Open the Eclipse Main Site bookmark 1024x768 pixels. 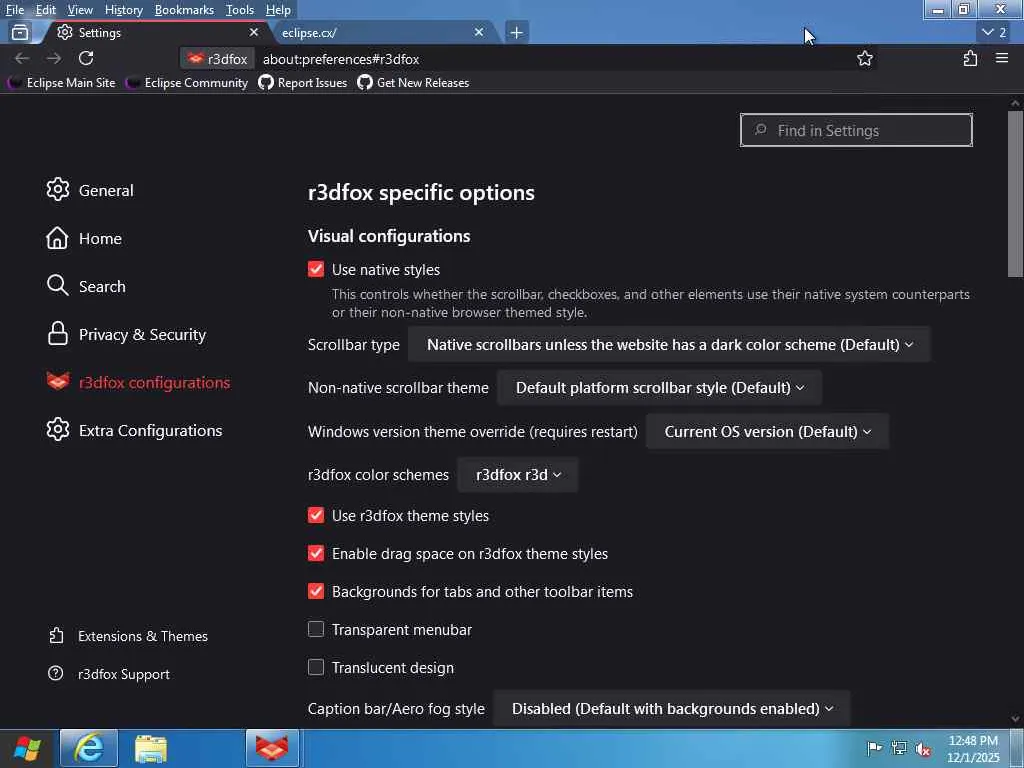click(x=61, y=82)
